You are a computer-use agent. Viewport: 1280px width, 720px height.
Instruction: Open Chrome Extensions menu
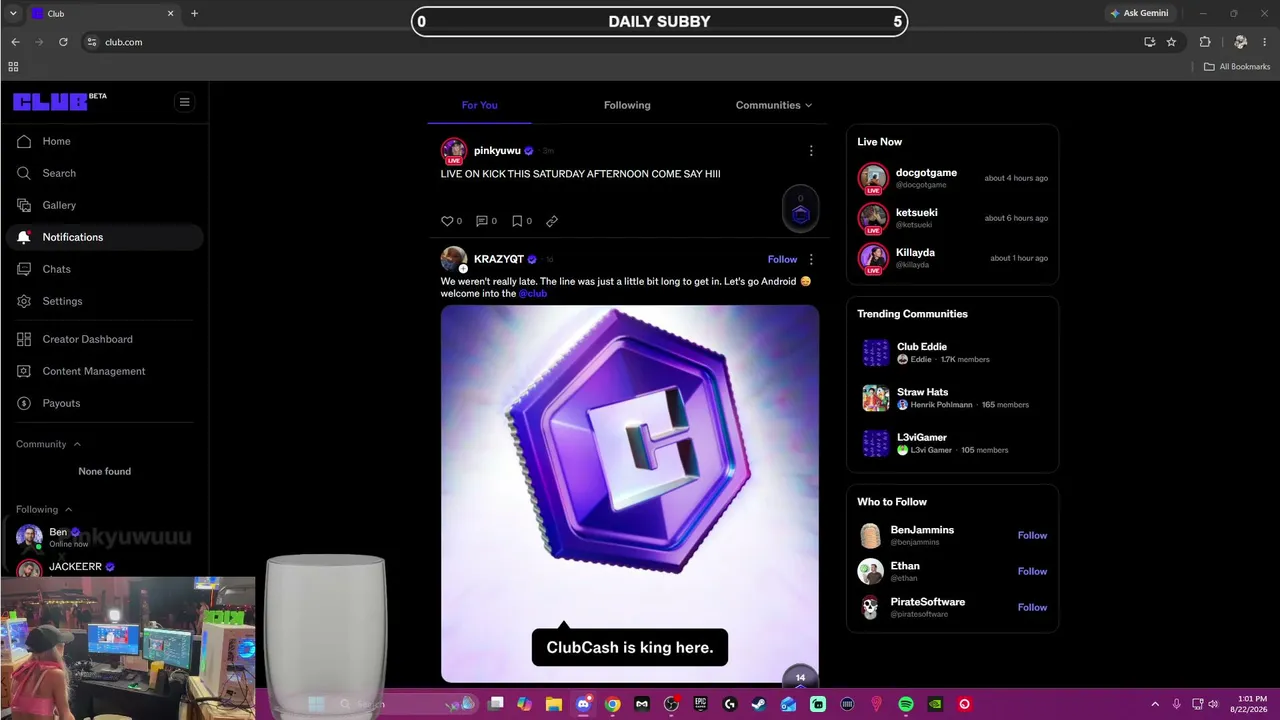[1205, 42]
